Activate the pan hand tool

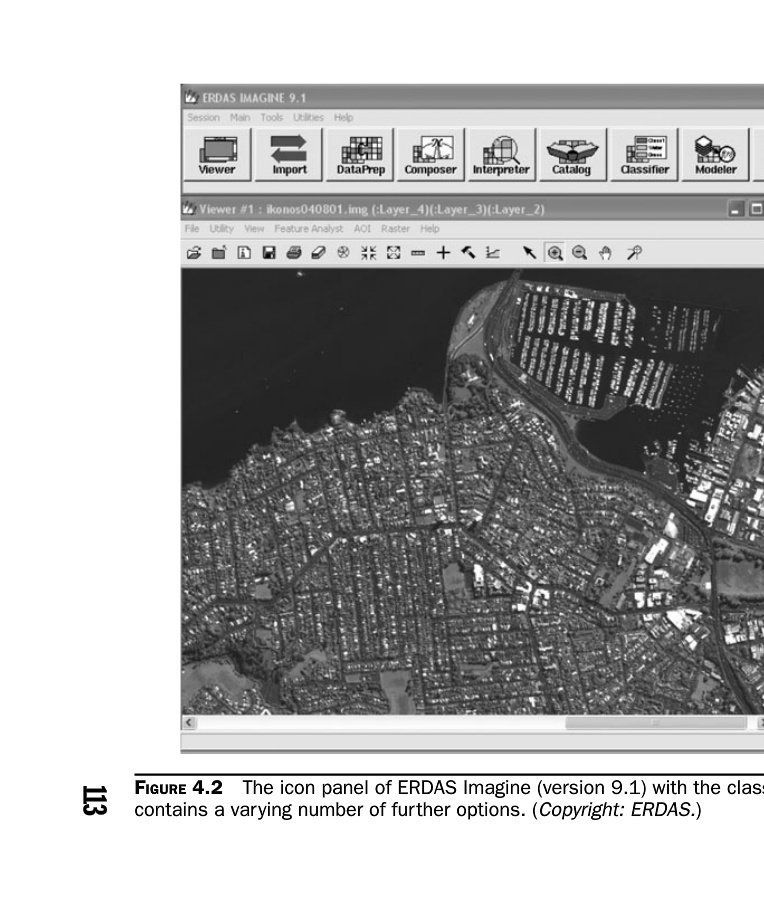coord(605,254)
